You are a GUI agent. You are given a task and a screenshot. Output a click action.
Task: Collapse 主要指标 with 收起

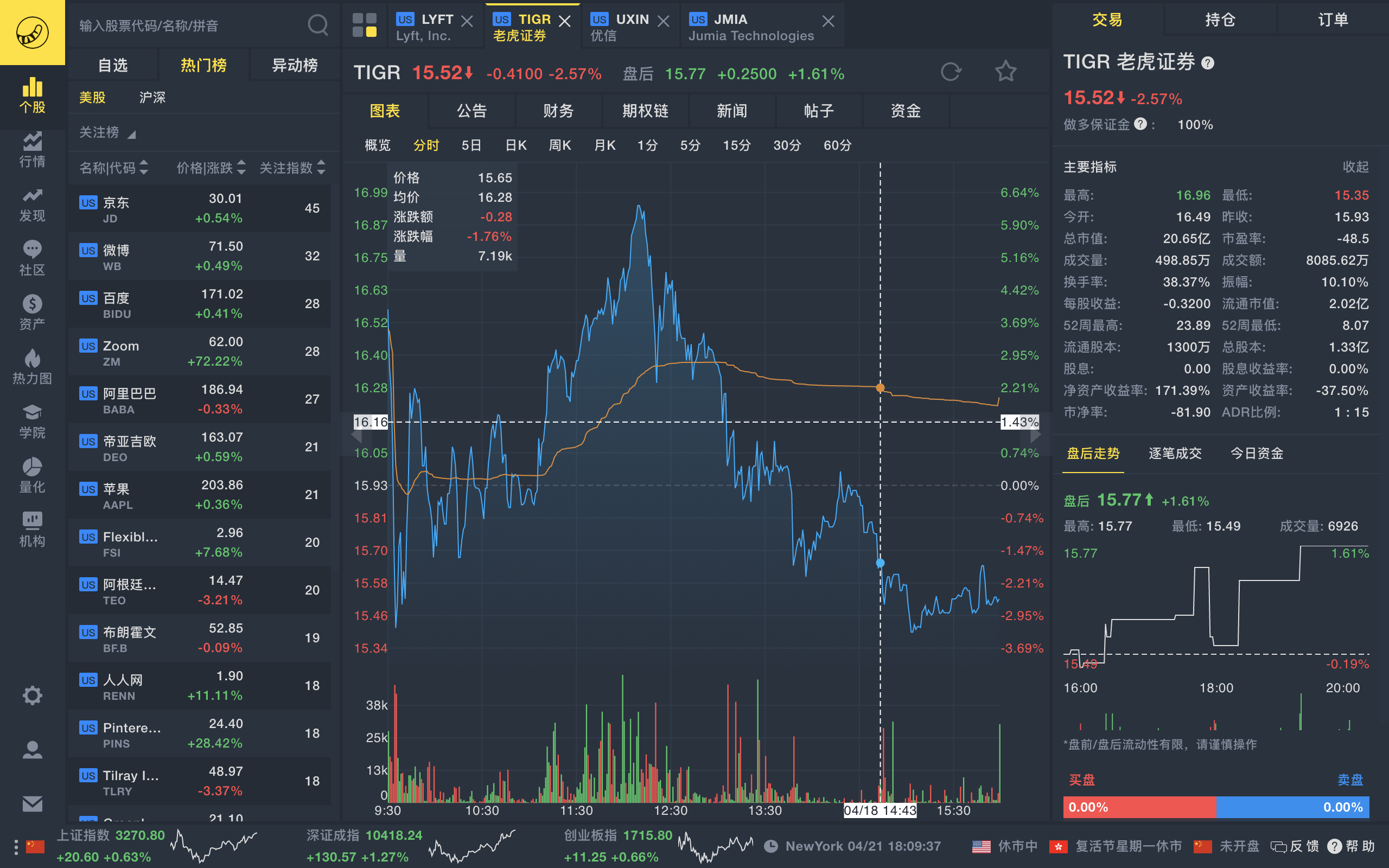tap(1355, 167)
